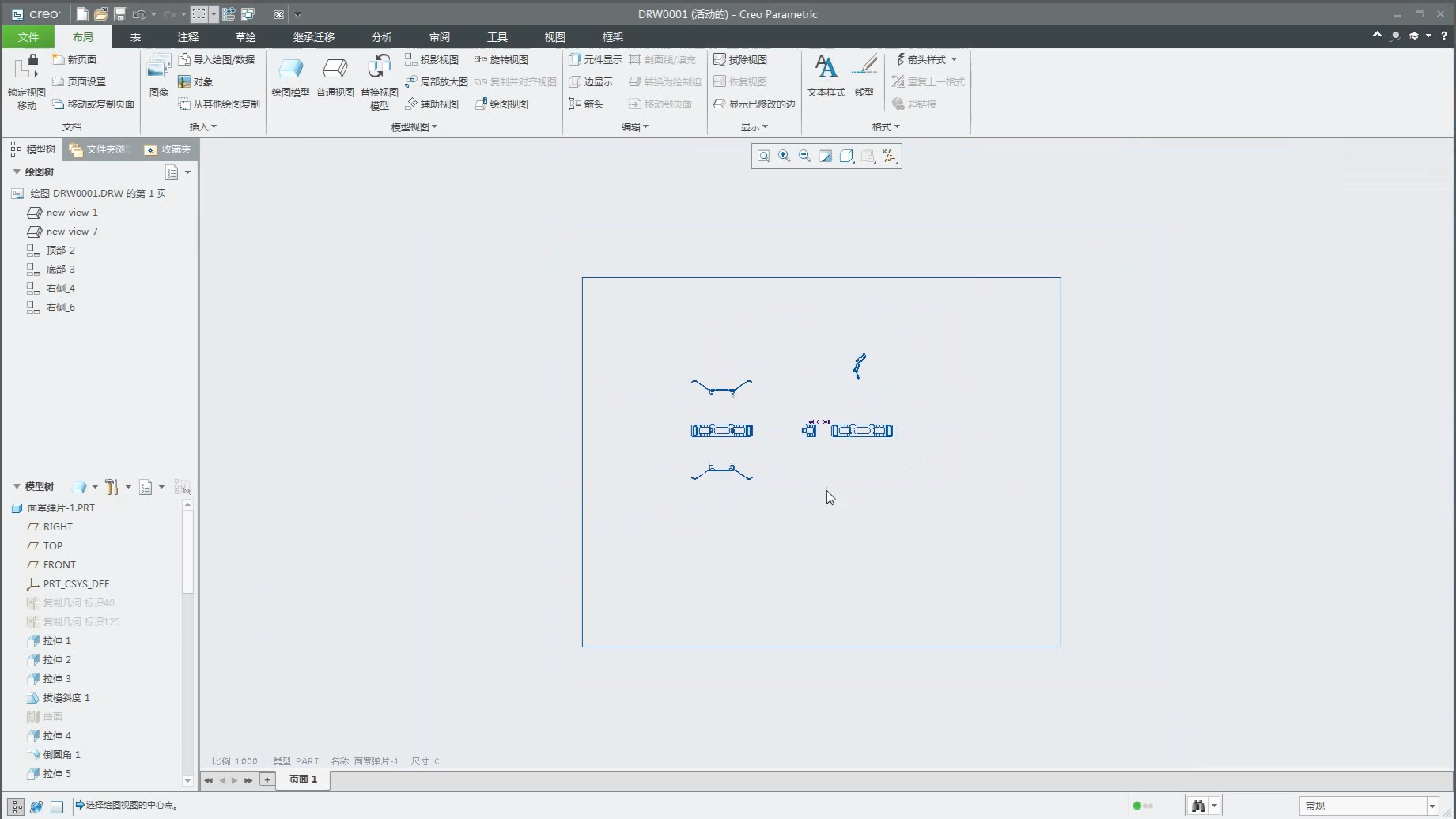Viewport: 1456px width, 819px height.
Task: Toggle 边显示 in edit group
Action: [591, 82]
